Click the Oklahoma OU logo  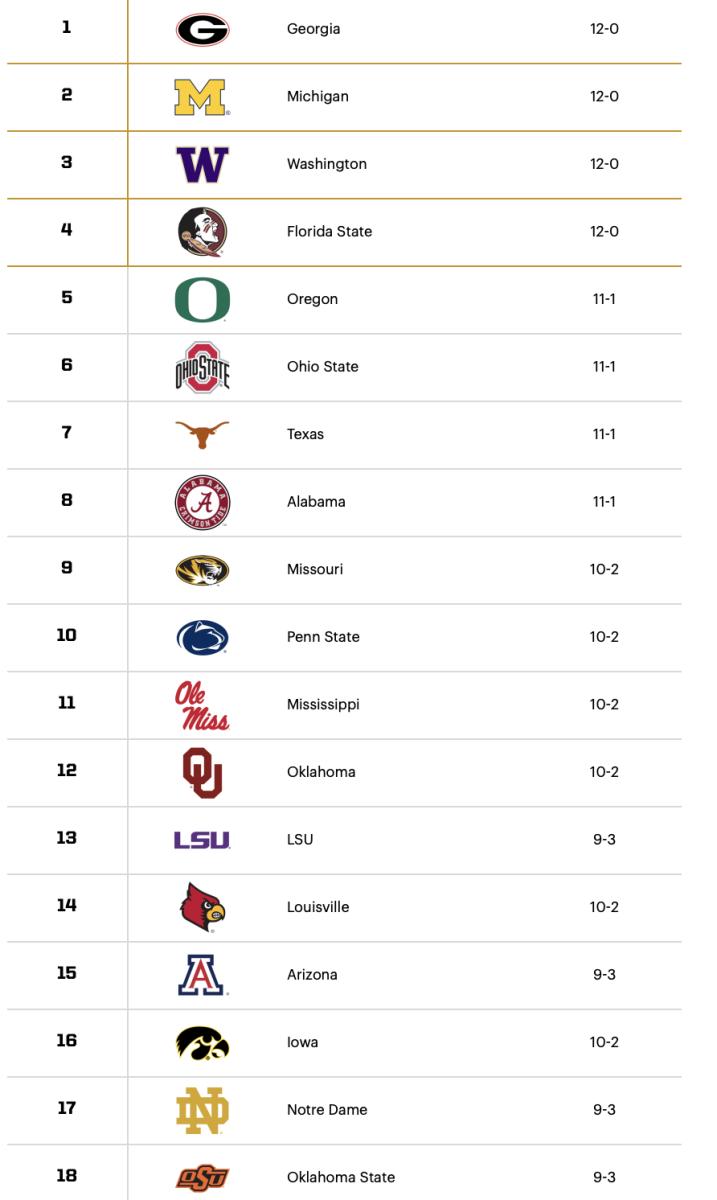coord(202,772)
